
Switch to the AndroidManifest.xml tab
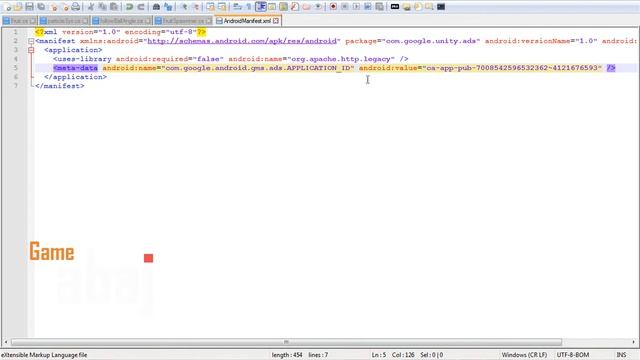(247, 20)
